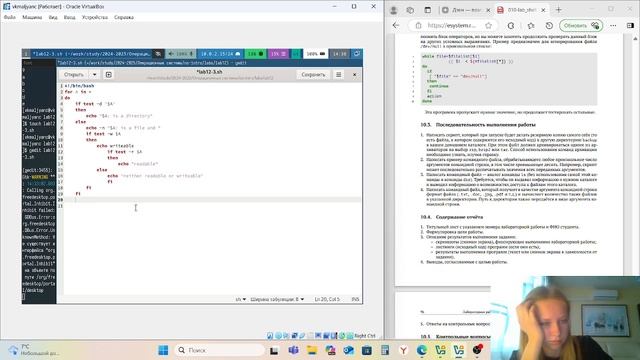Click the INS insert mode indicator
This screenshot has height=360, width=640.
pos(355,299)
